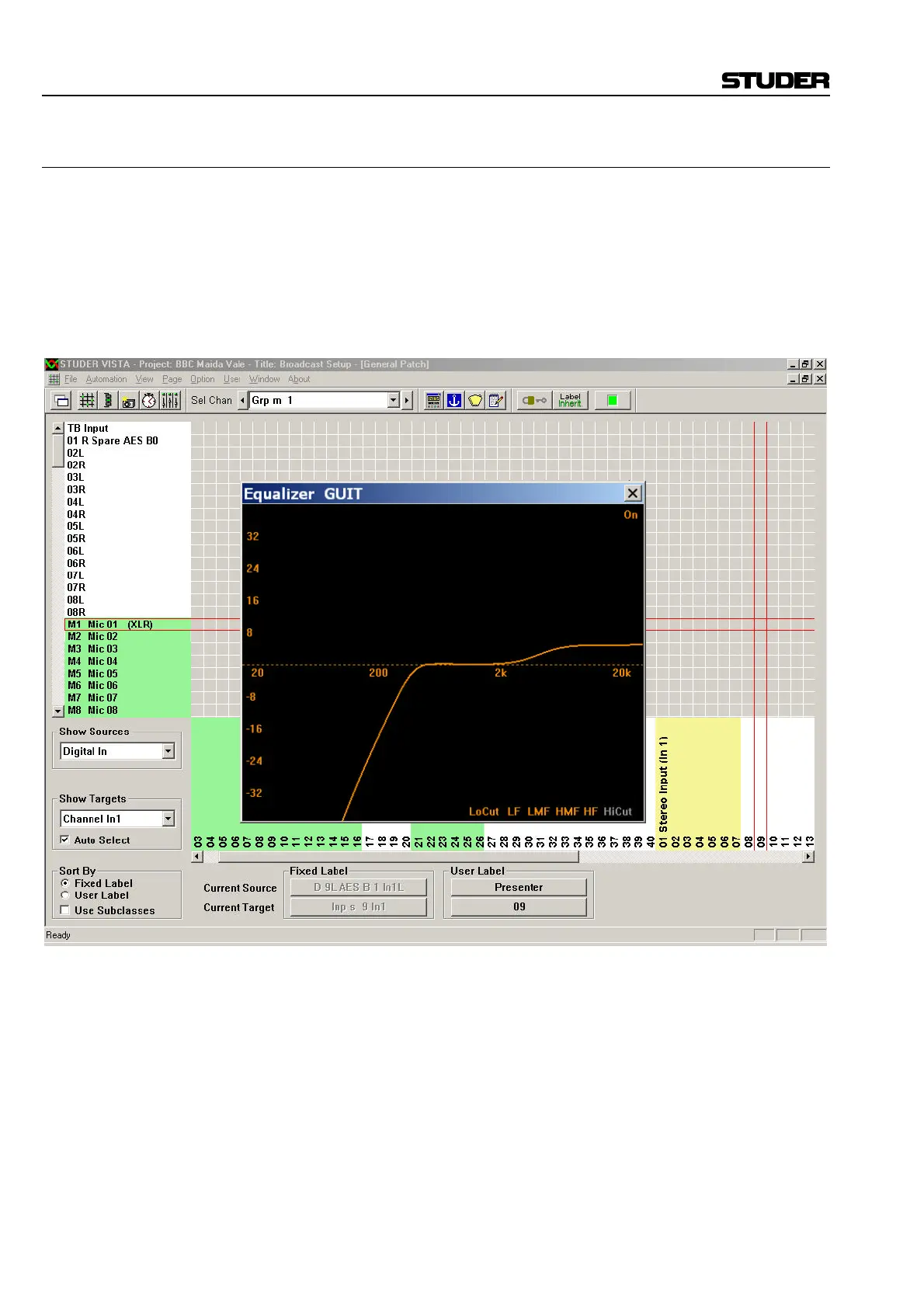Screen dimensions: 924x1308
Task: Click the faders mixer icon
Action: (x=170, y=401)
